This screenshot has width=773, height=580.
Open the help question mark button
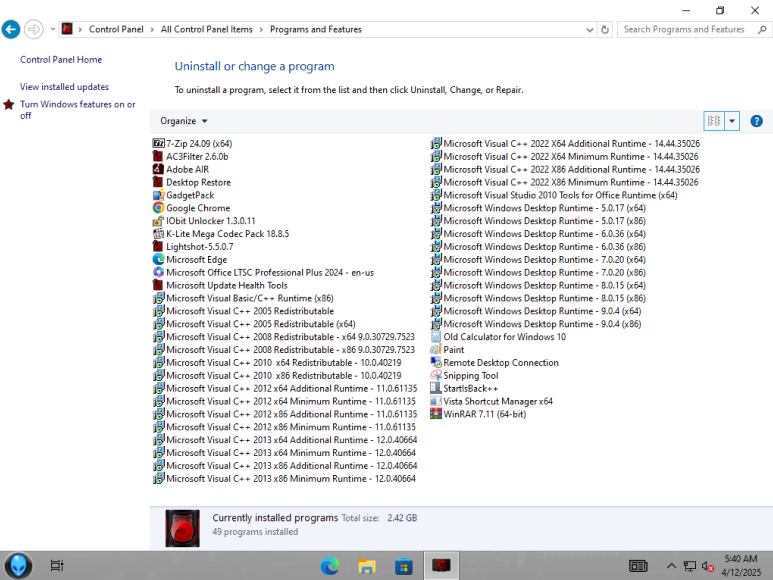tap(756, 121)
